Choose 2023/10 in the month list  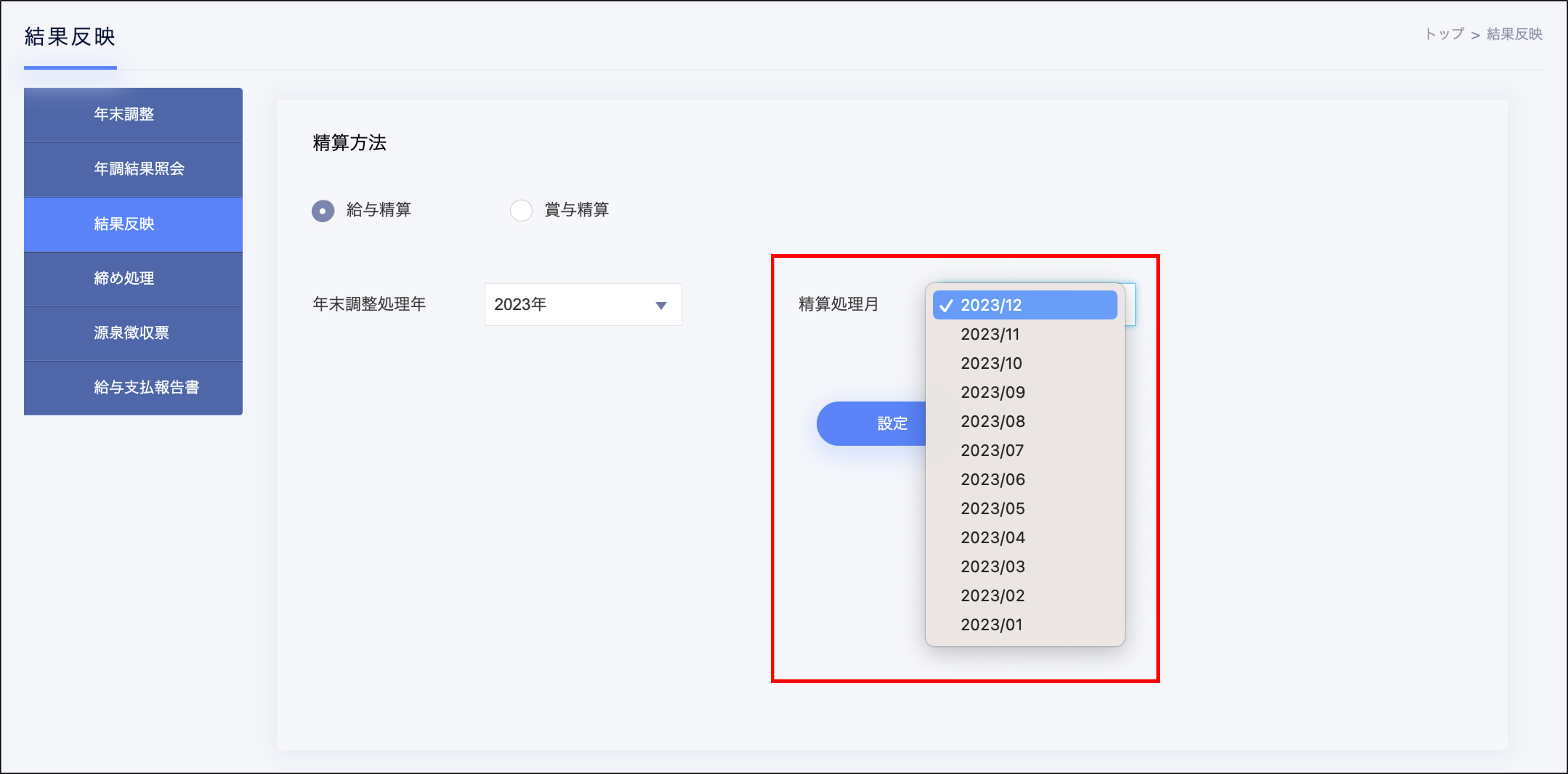point(1024,363)
